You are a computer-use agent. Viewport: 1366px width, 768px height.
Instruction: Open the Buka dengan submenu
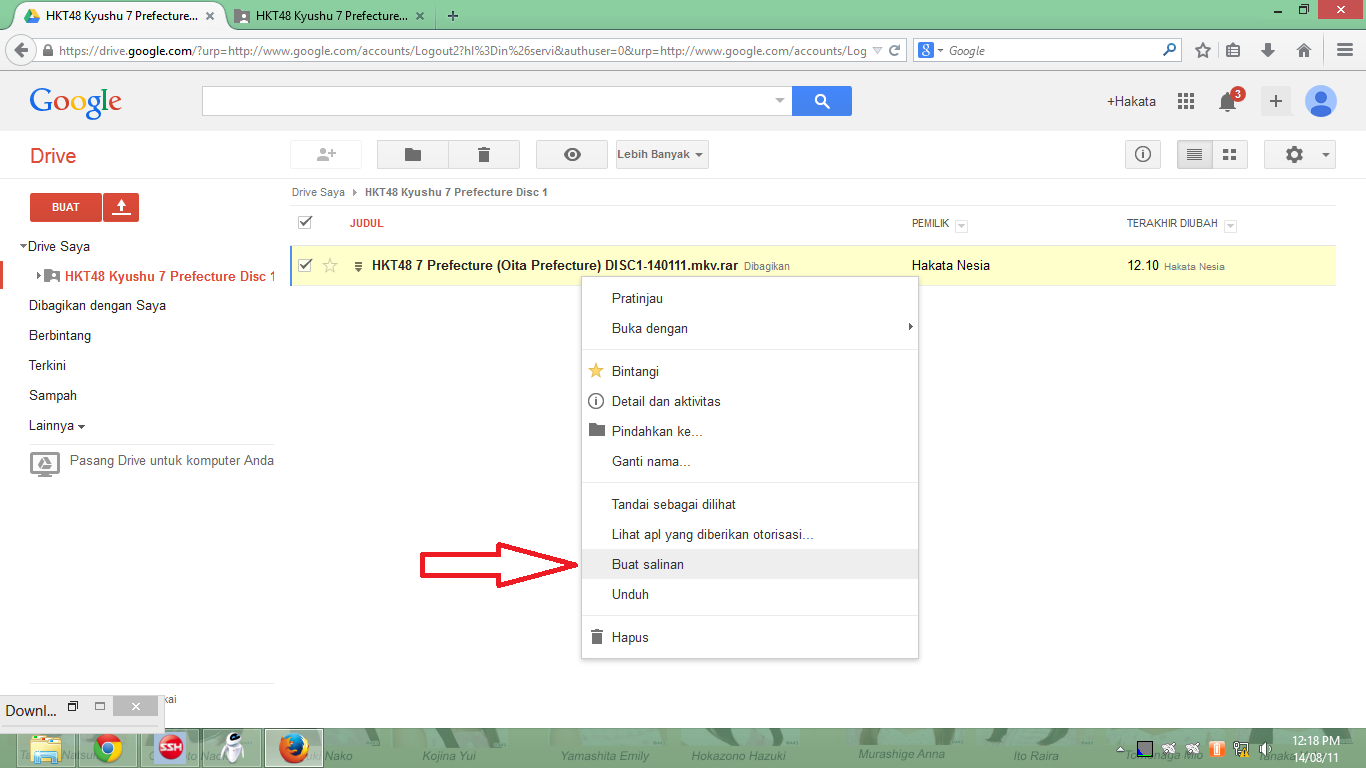tap(750, 328)
